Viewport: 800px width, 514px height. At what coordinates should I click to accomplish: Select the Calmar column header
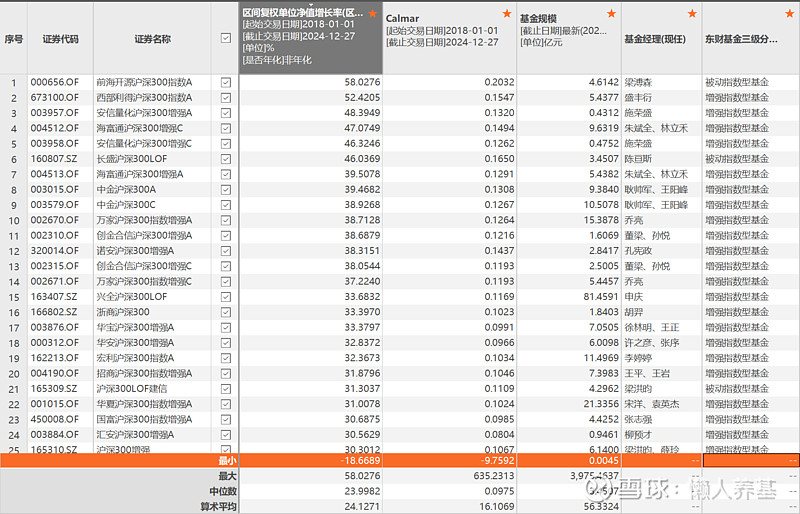point(449,38)
